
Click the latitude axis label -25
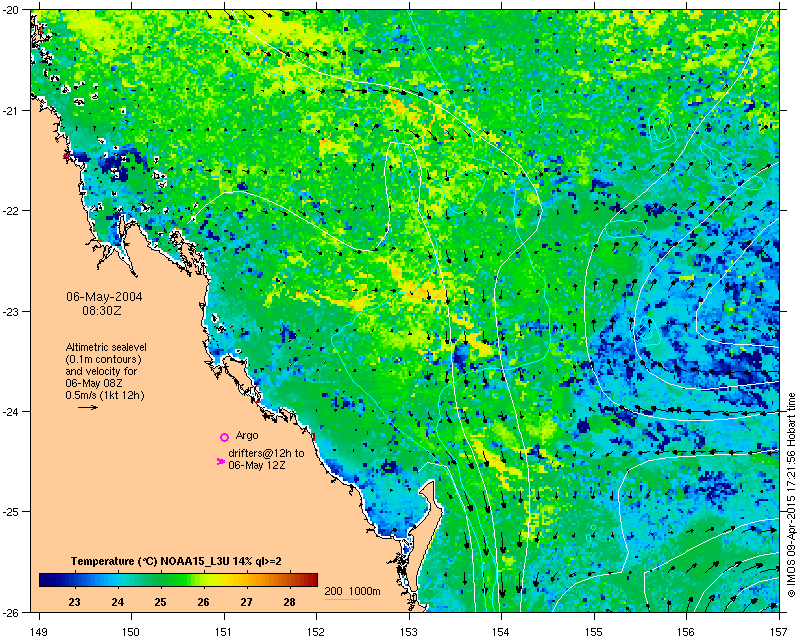tap(11, 511)
